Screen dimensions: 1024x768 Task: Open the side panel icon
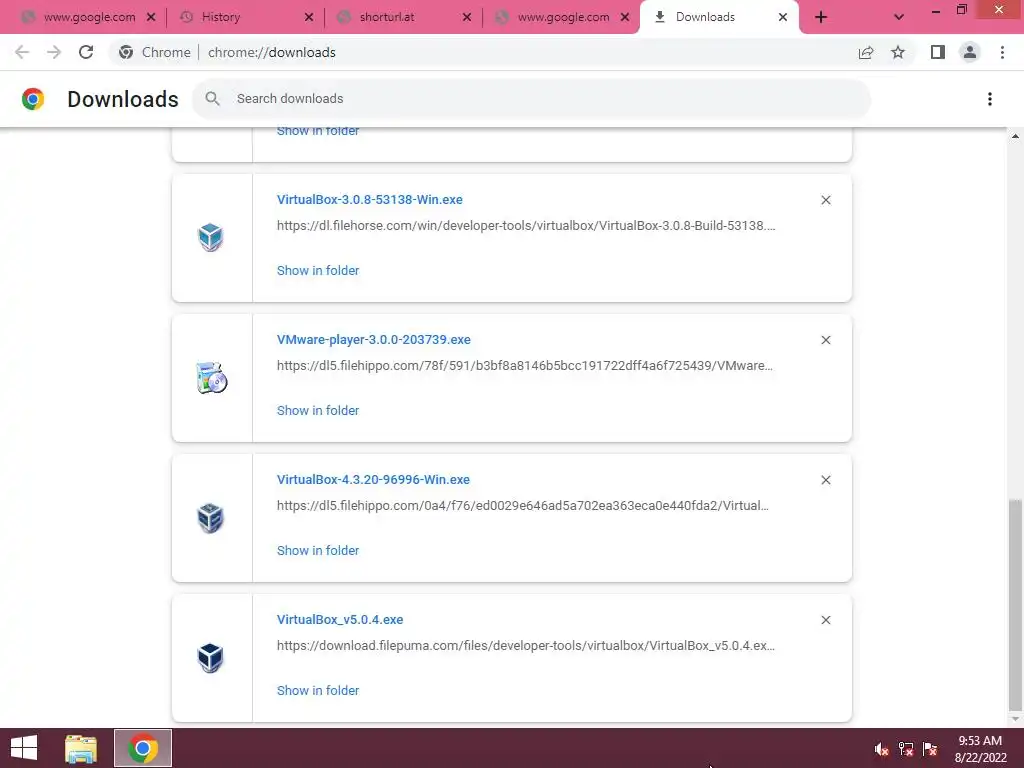(x=938, y=52)
